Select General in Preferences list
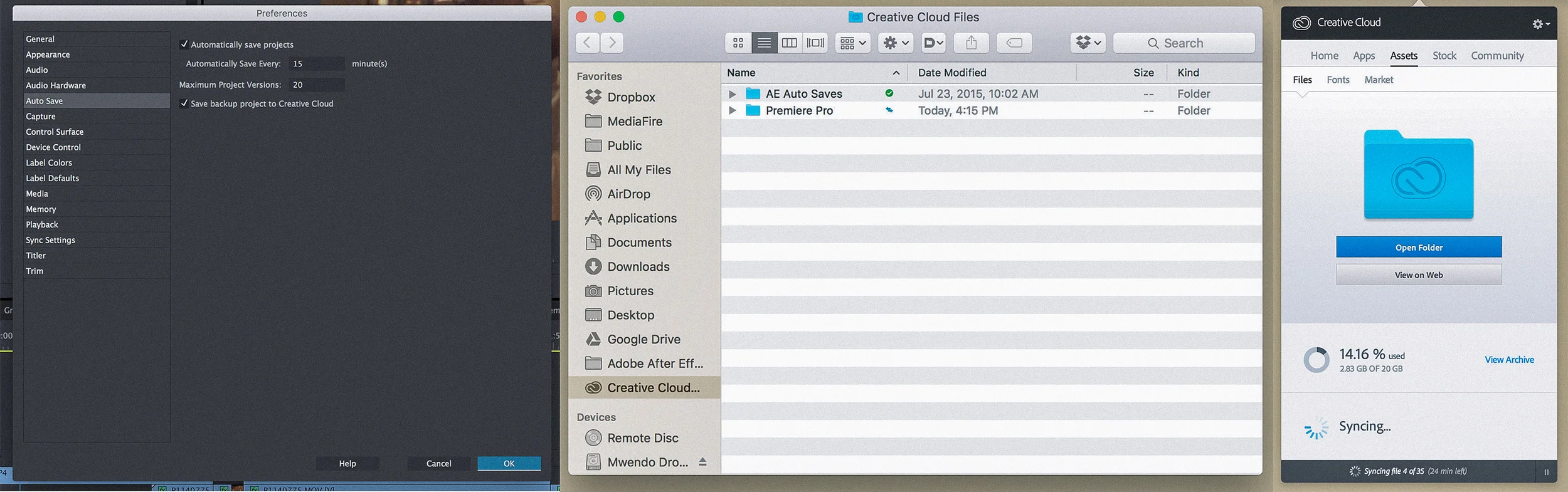 pos(97,39)
